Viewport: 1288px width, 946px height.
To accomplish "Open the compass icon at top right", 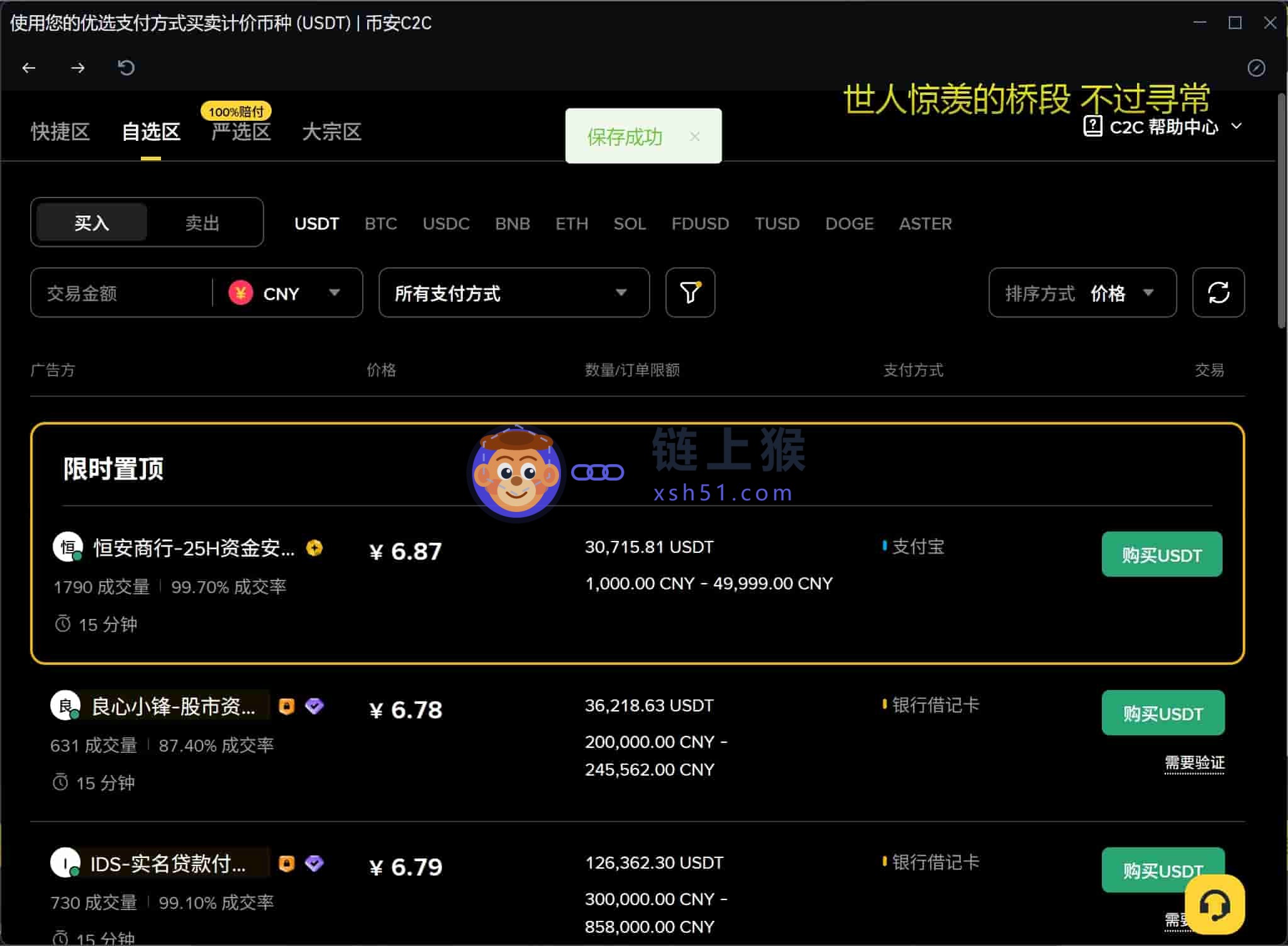I will [x=1256, y=68].
